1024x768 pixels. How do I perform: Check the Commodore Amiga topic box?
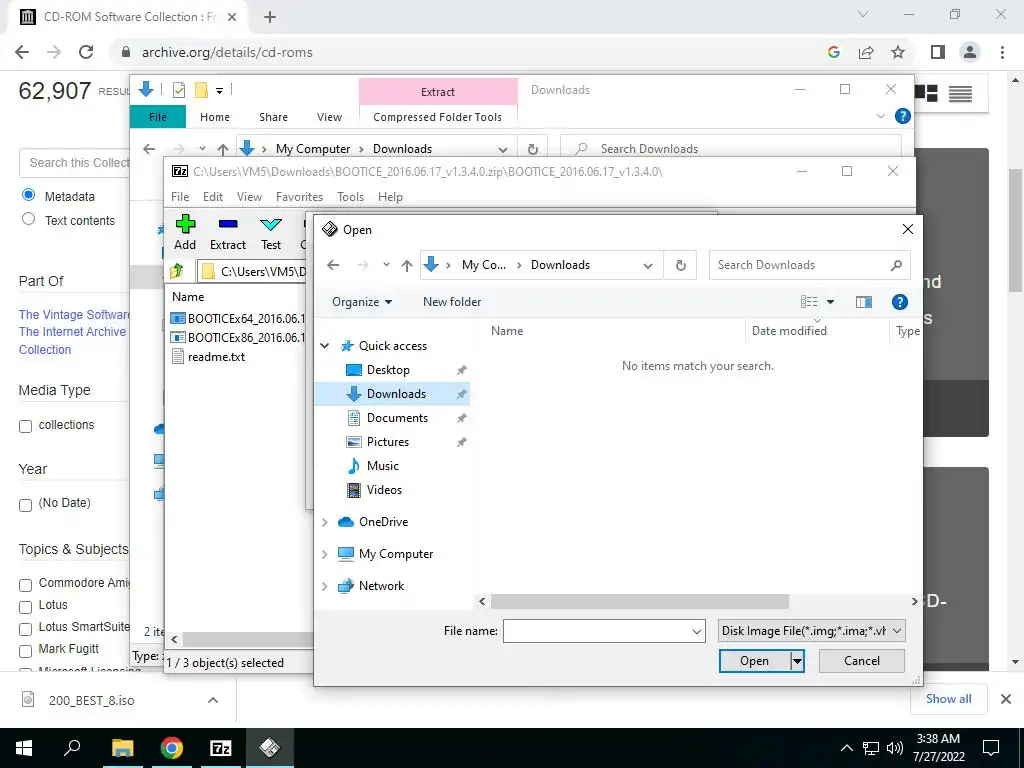(25, 584)
